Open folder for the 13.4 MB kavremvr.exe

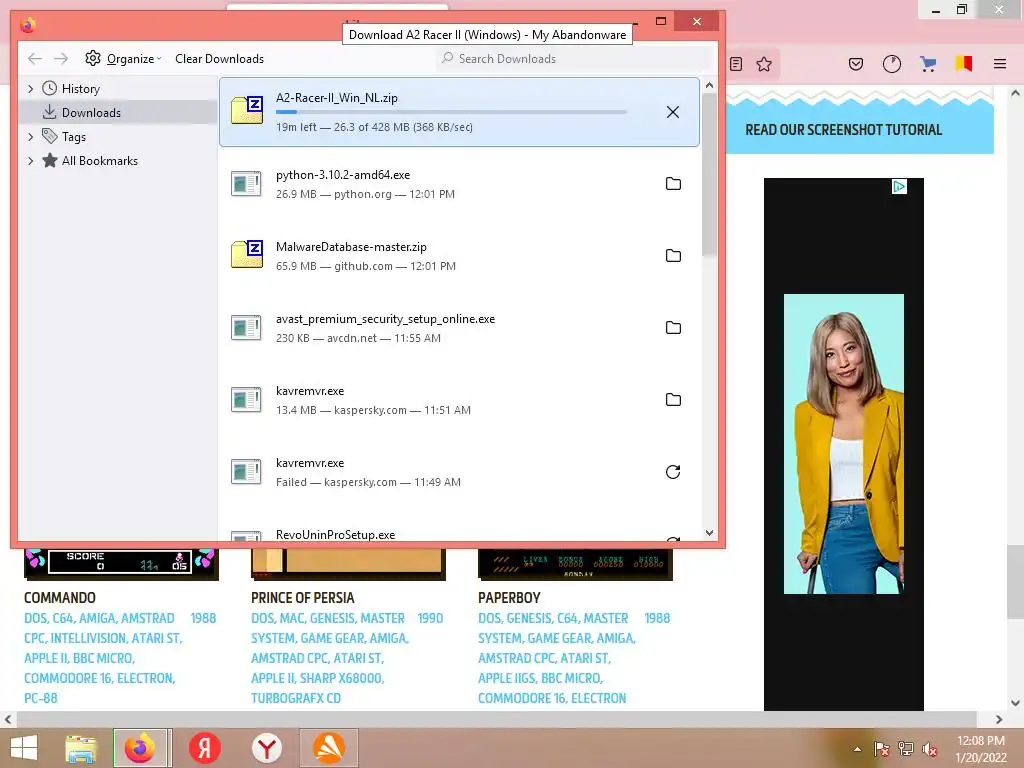tap(673, 400)
